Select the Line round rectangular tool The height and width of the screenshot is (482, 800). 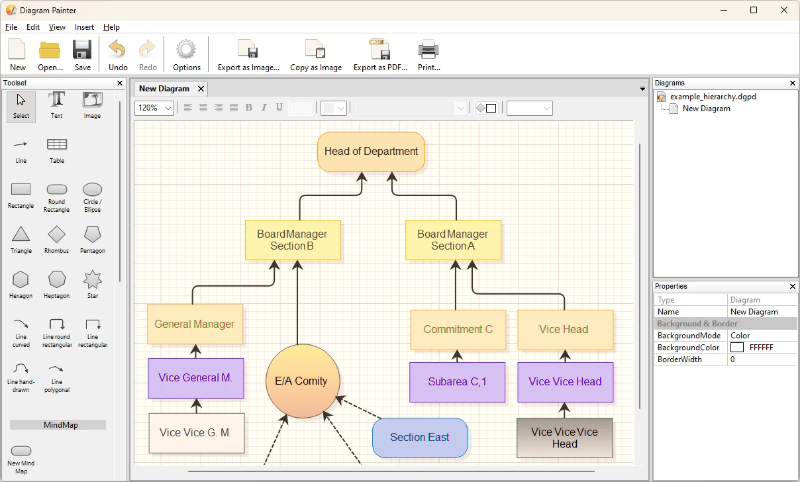point(57,333)
